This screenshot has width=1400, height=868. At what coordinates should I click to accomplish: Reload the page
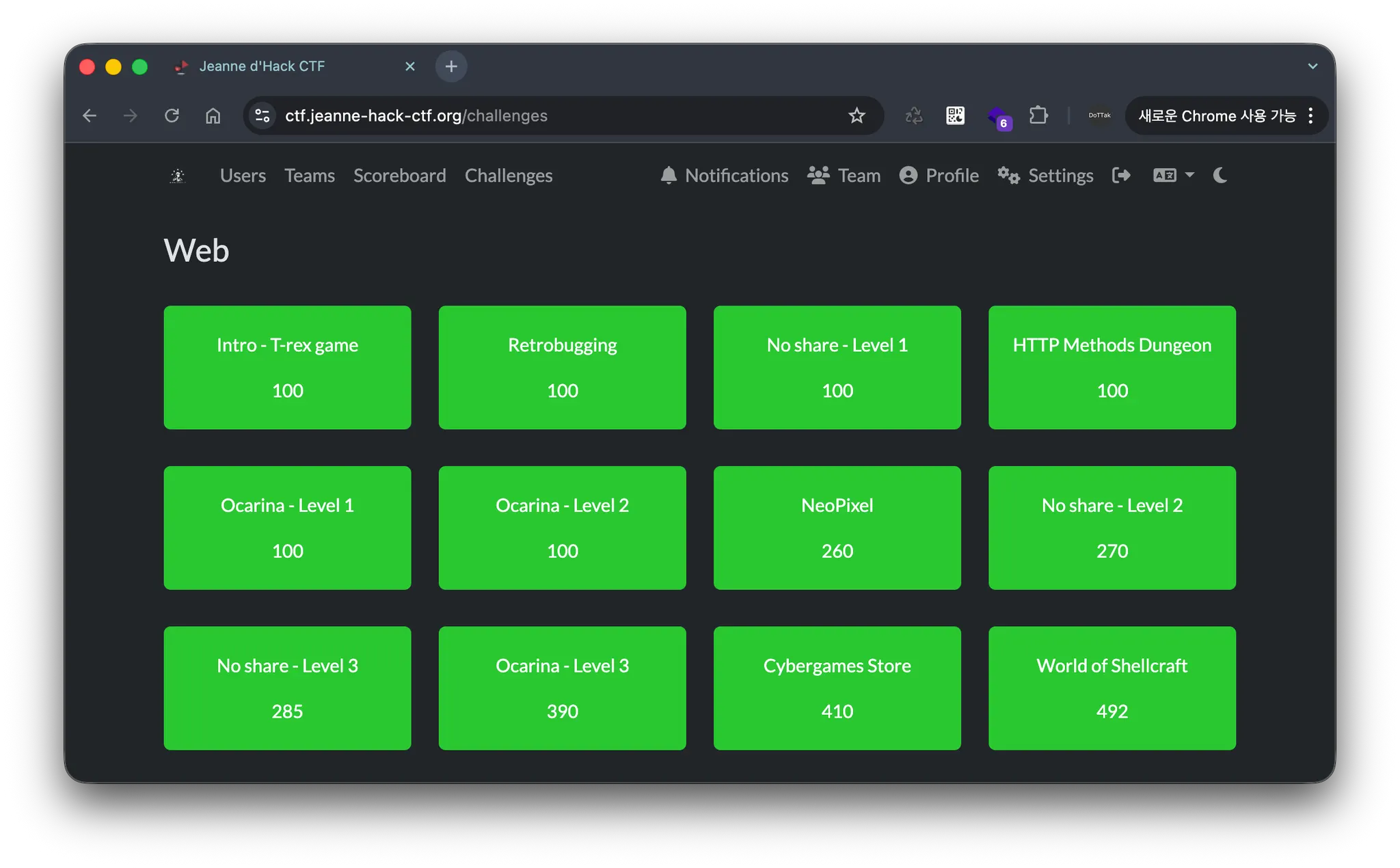coord(172,116)
